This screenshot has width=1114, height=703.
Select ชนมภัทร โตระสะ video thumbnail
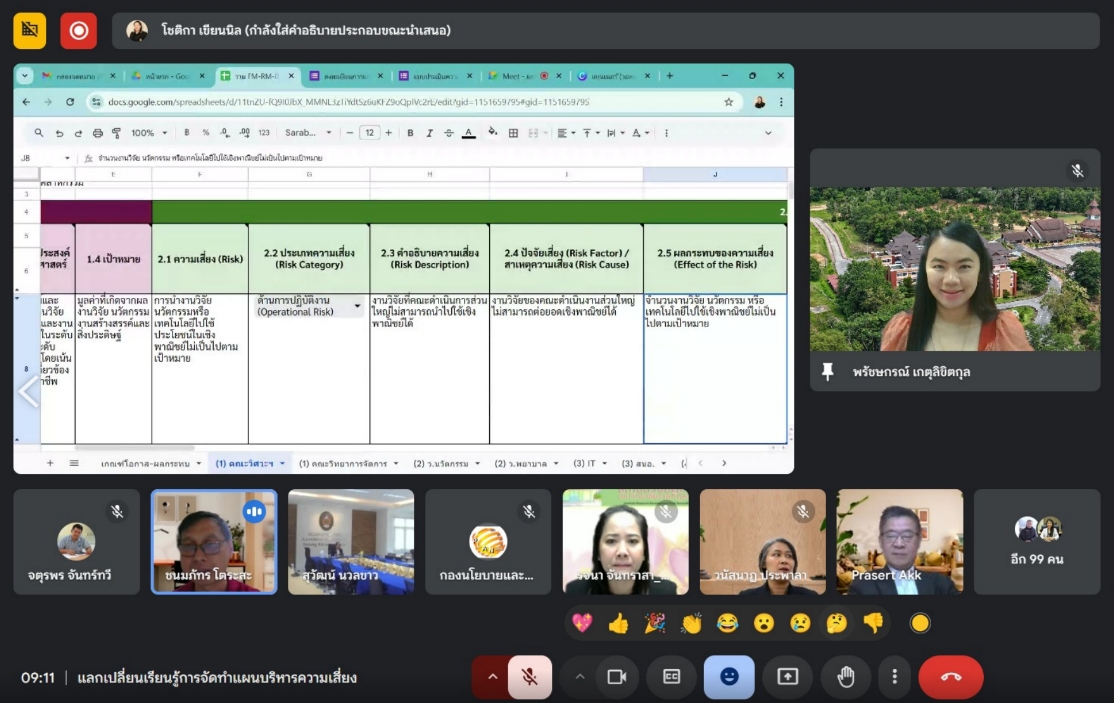[213, 541]
